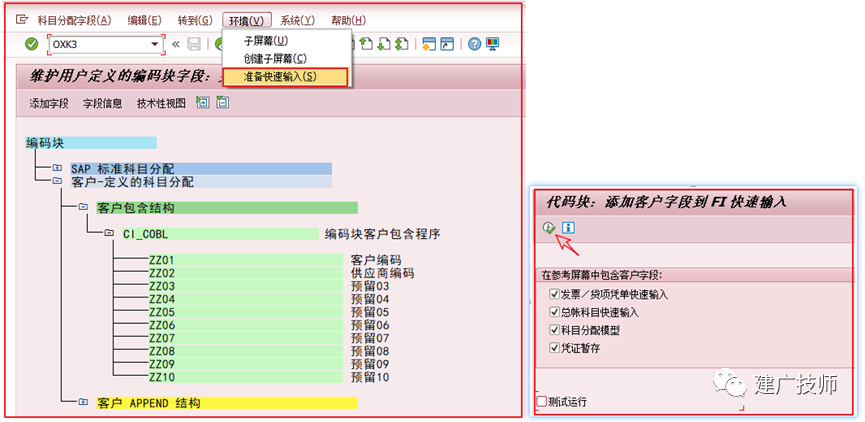This screenshot has width=865, height=422.
Task: Uncheck 总帐科目快速输入 checkbox
Action: click(x=555, y=312)
